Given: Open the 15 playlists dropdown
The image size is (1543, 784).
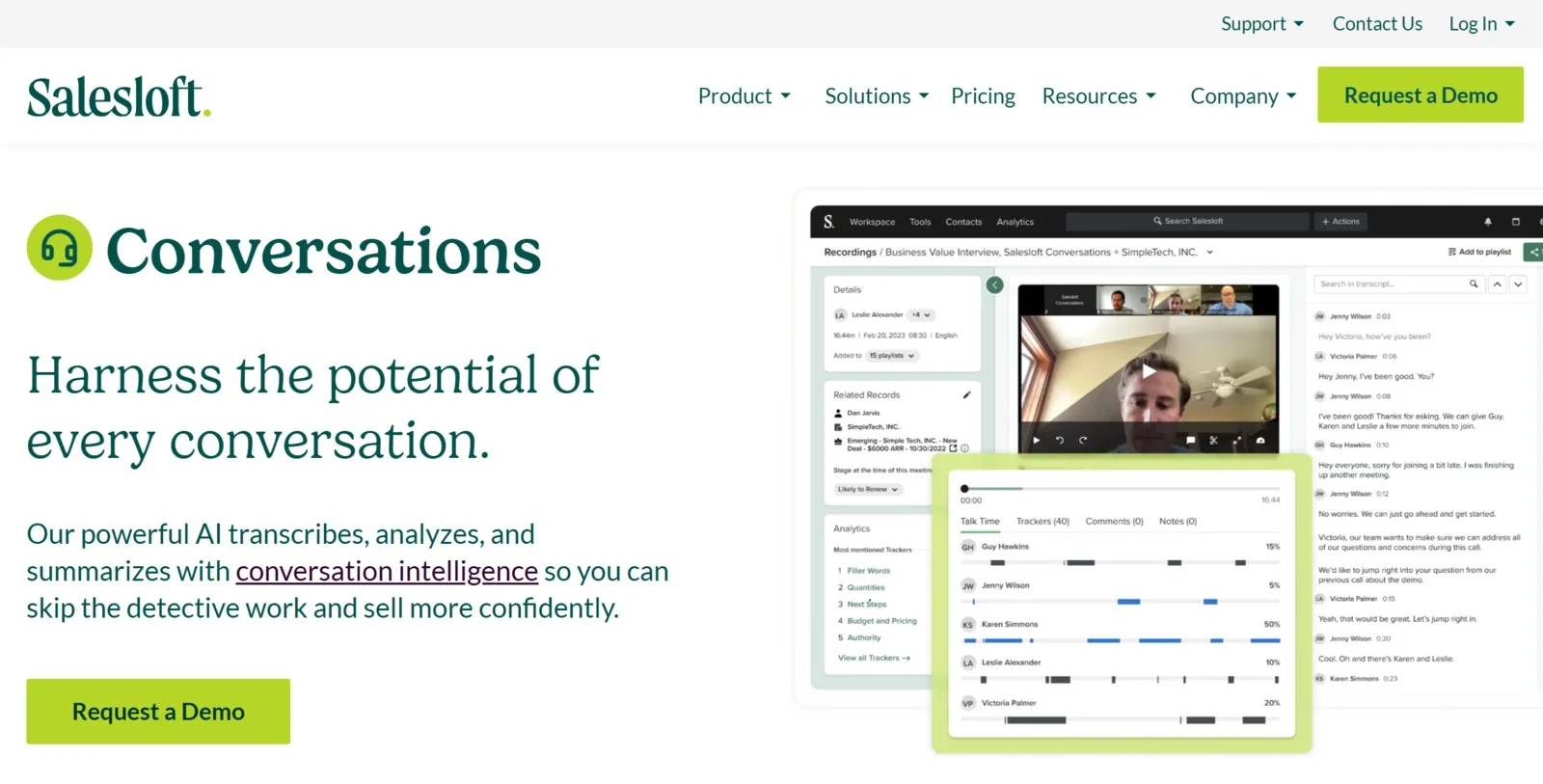Looking at the screenshot, I should (x=892, y=356).
